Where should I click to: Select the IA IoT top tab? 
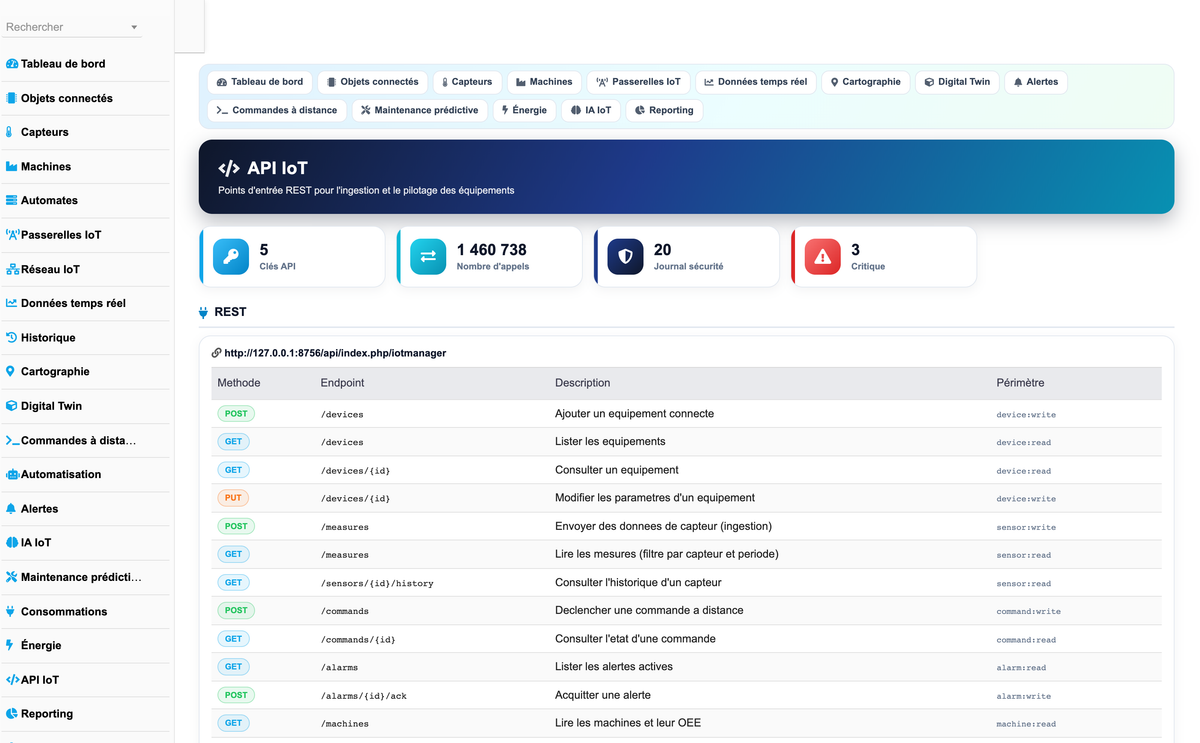[591, 110]
